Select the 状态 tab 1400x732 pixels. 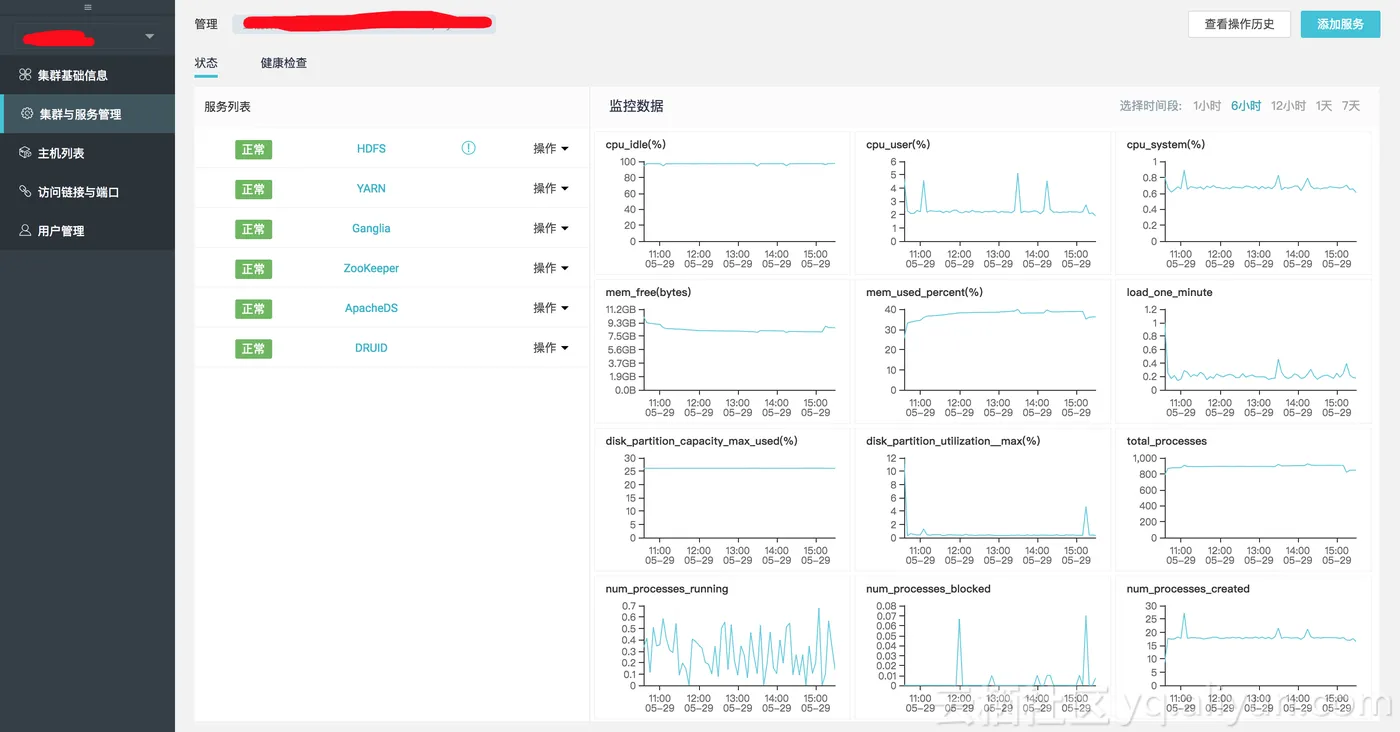206,63
